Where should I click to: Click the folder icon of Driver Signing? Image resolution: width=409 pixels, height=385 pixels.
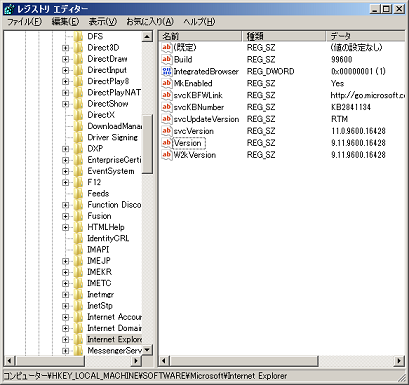(x=78, y=137)
